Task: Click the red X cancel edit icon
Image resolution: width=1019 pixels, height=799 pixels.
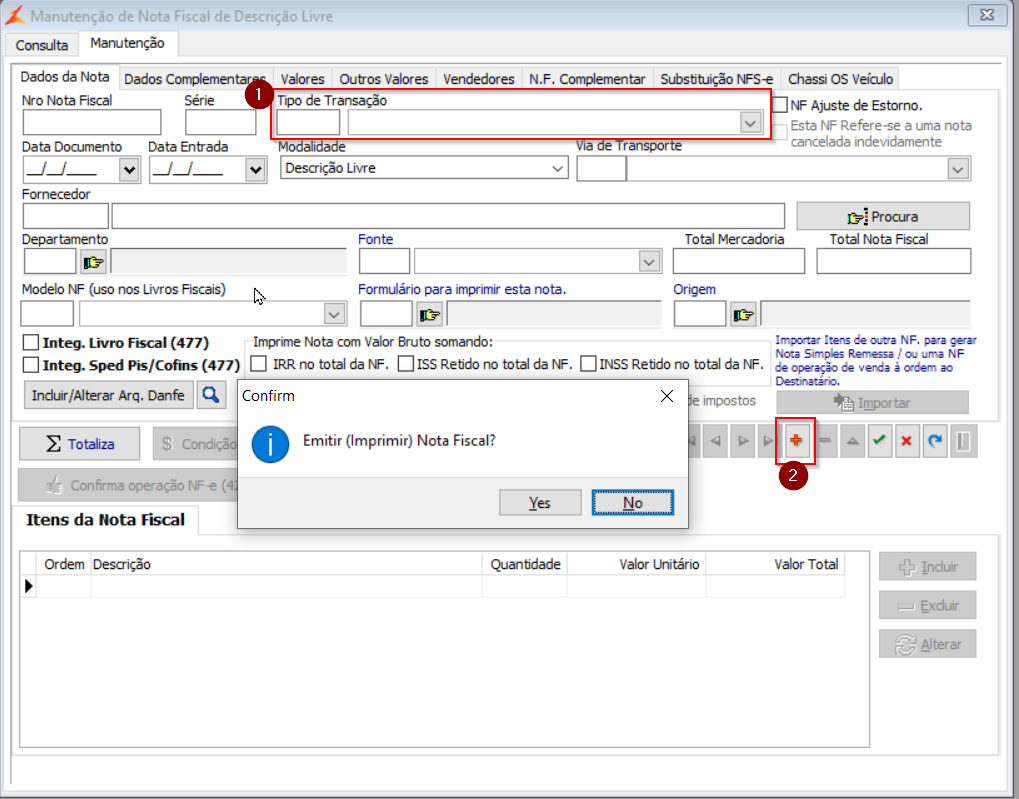Action: coord(907,441)
